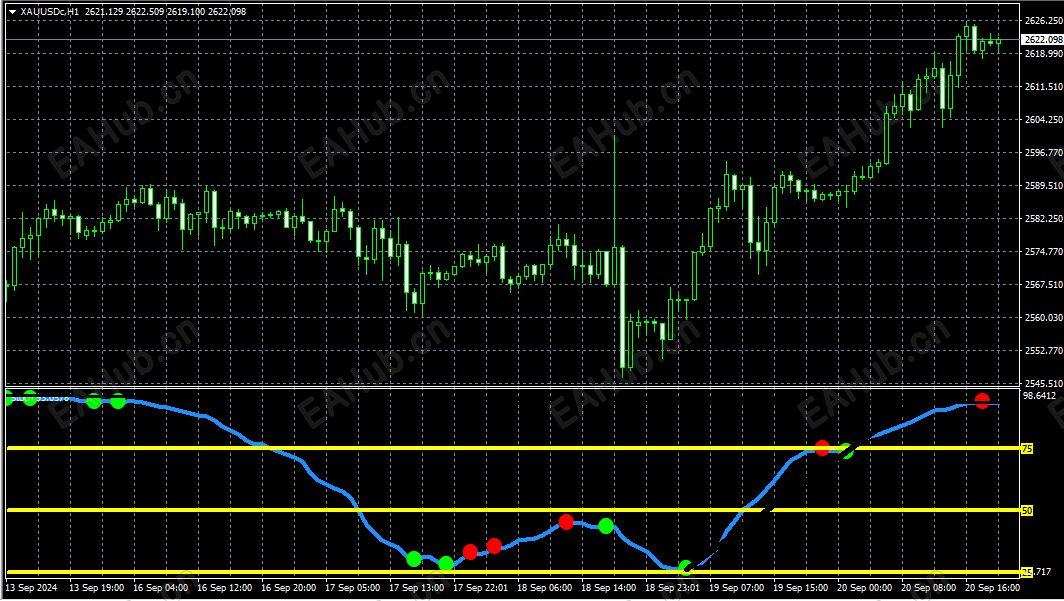Click the red signal dot just under the 50 line
Viewport: 1064px width, 601px height.
click(x=566, y=522)
